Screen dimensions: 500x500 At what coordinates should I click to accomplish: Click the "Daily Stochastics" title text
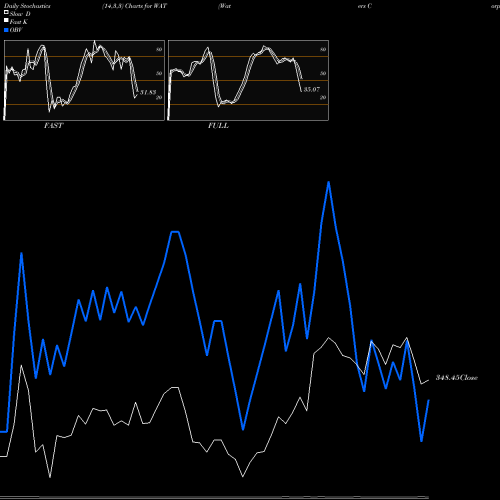coord(27,6)
